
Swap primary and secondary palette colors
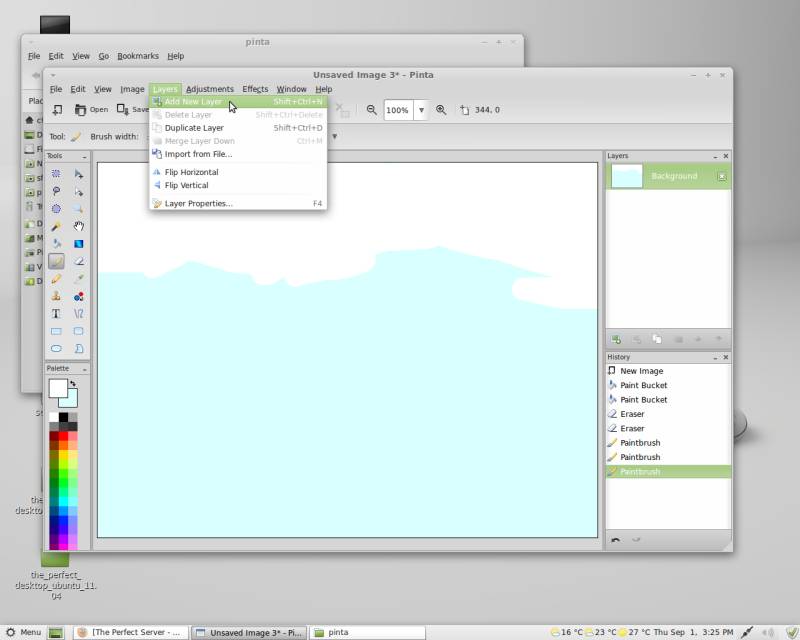coord(72,383)
